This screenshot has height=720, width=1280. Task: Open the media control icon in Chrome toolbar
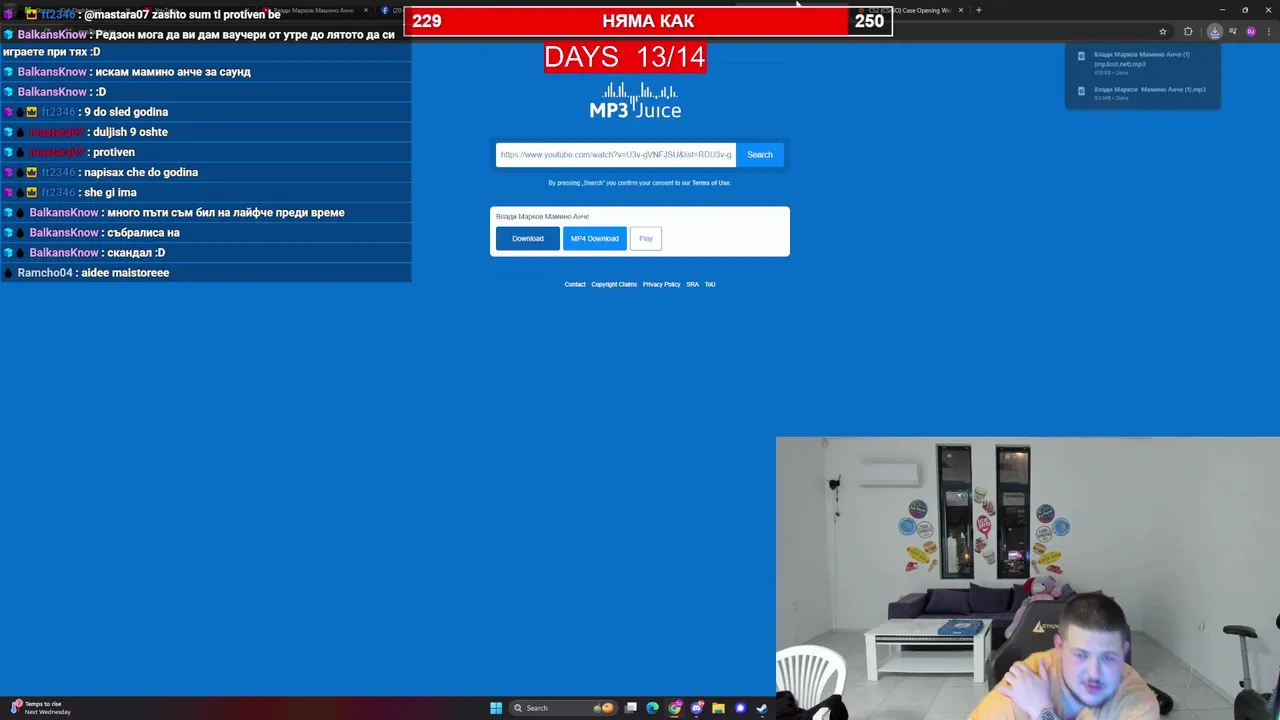(x=1233, y=32)
